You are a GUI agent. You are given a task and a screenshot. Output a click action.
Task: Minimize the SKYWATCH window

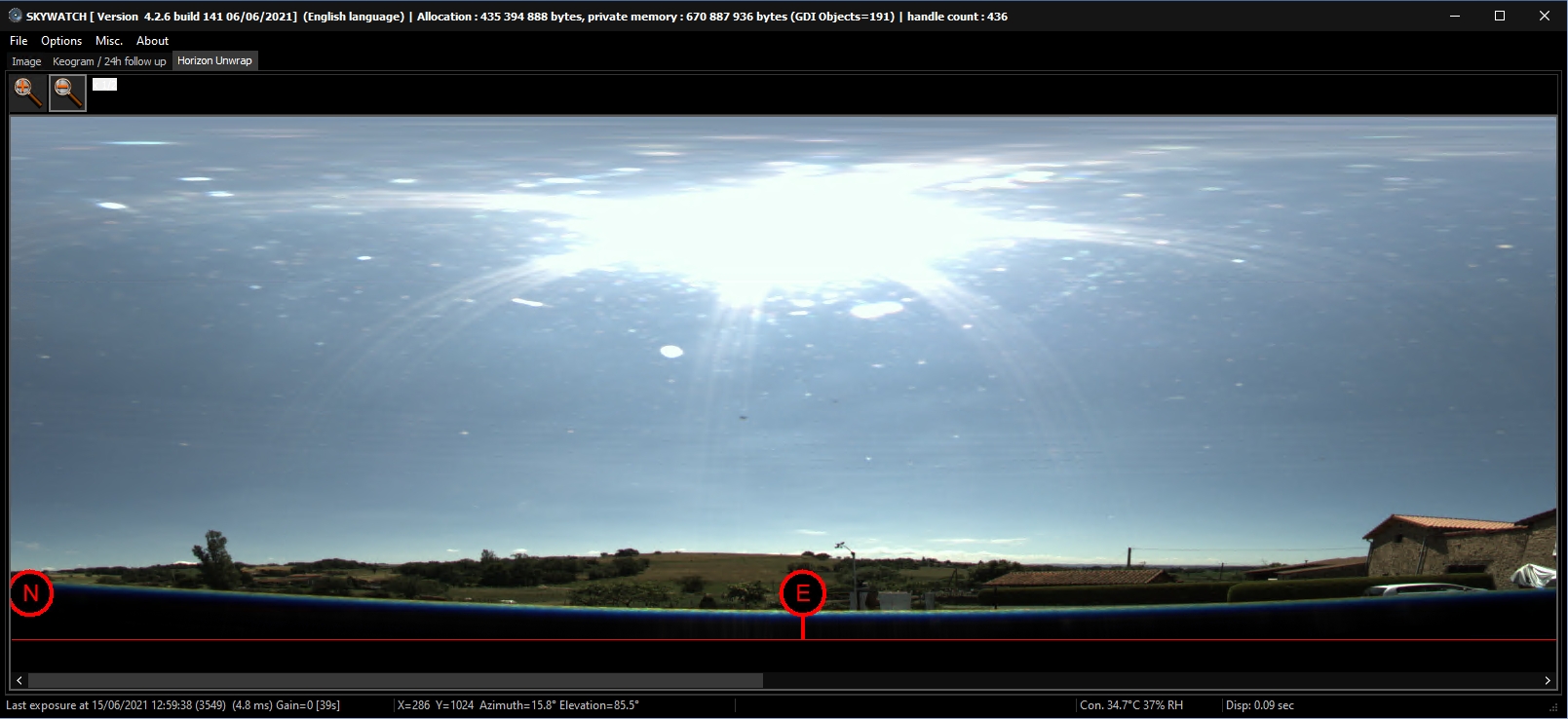coord(1455,16)
